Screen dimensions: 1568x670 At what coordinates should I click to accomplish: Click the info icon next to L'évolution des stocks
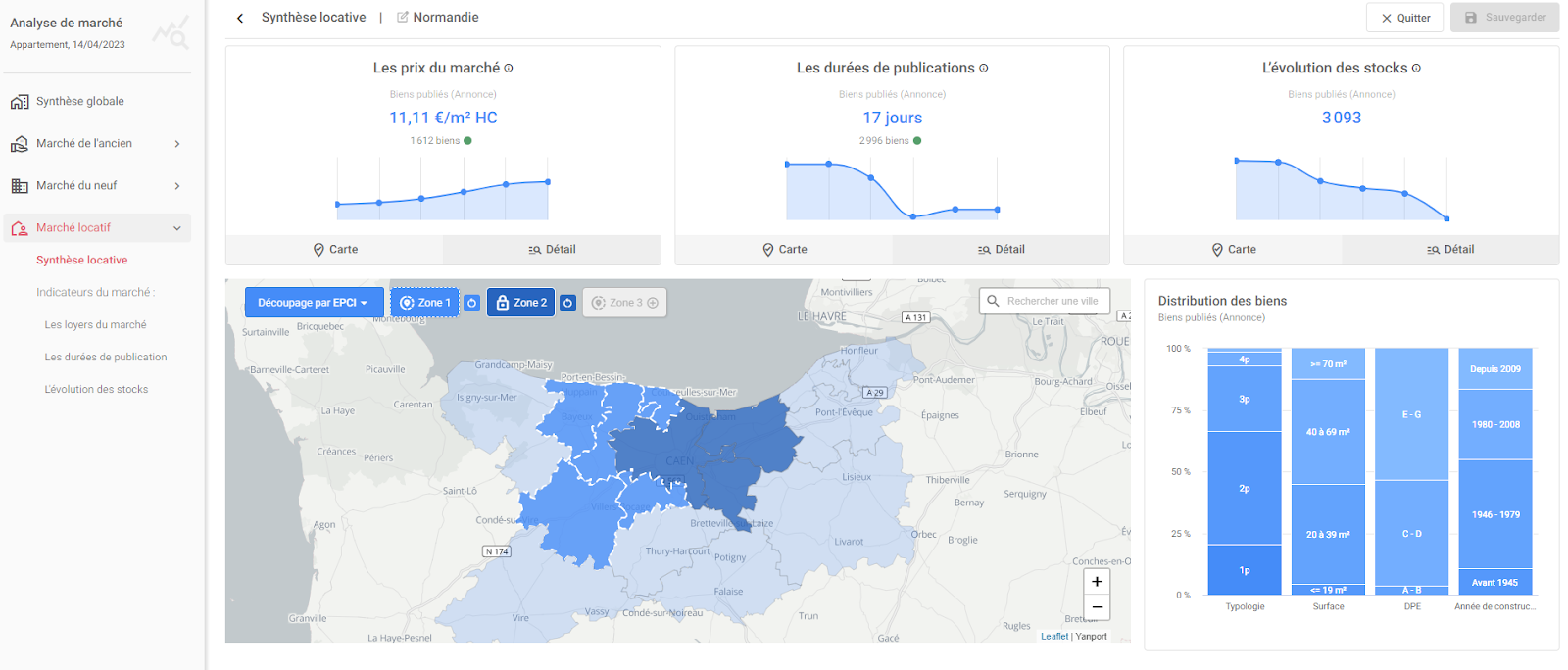(x=1416, y=68)
